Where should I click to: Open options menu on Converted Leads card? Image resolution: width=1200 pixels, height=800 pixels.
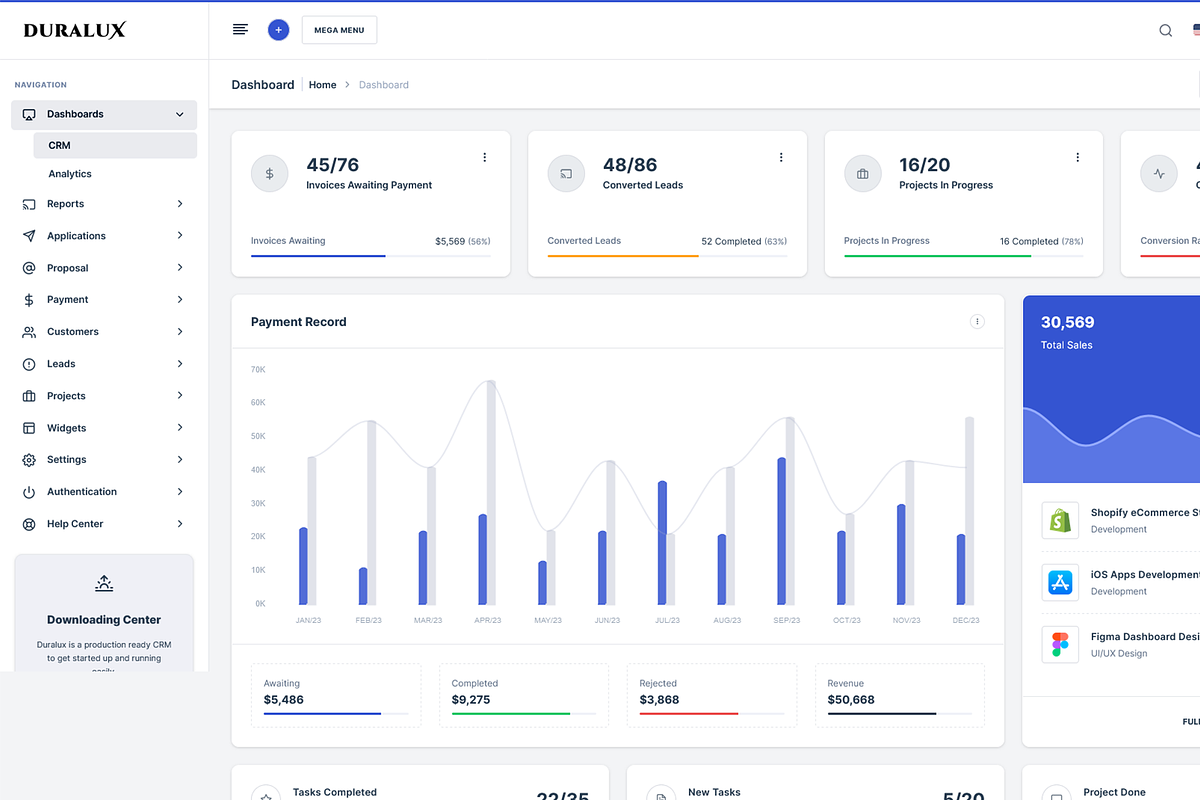point(781,157)
